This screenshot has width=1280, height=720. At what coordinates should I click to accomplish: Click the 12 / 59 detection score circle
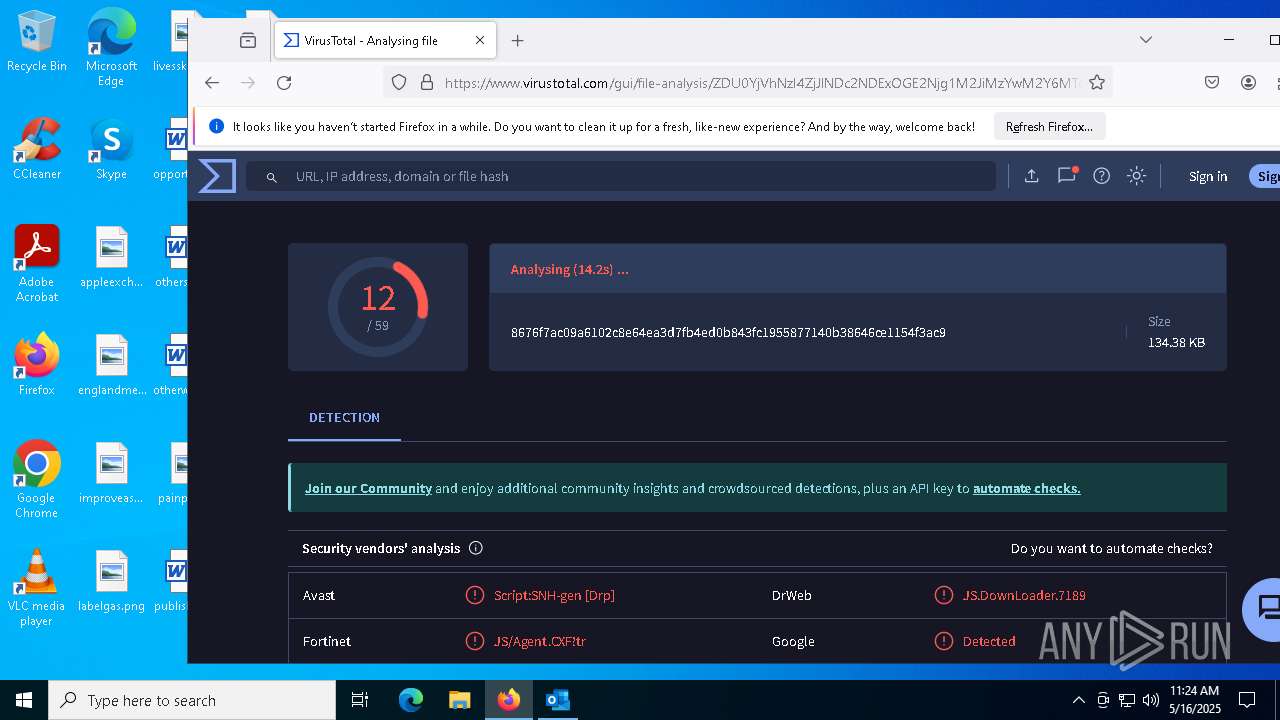(x=378, y=307)
